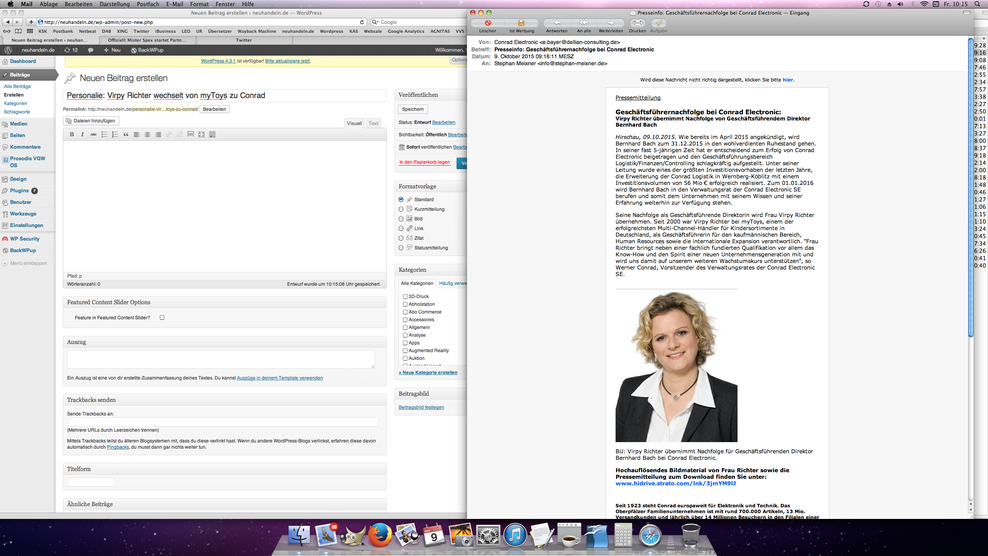Image resolution: width=988 pixels, height=556 pixels.
Task: Click Bearbeiten button next to permalink
Action: coord(214,109)
